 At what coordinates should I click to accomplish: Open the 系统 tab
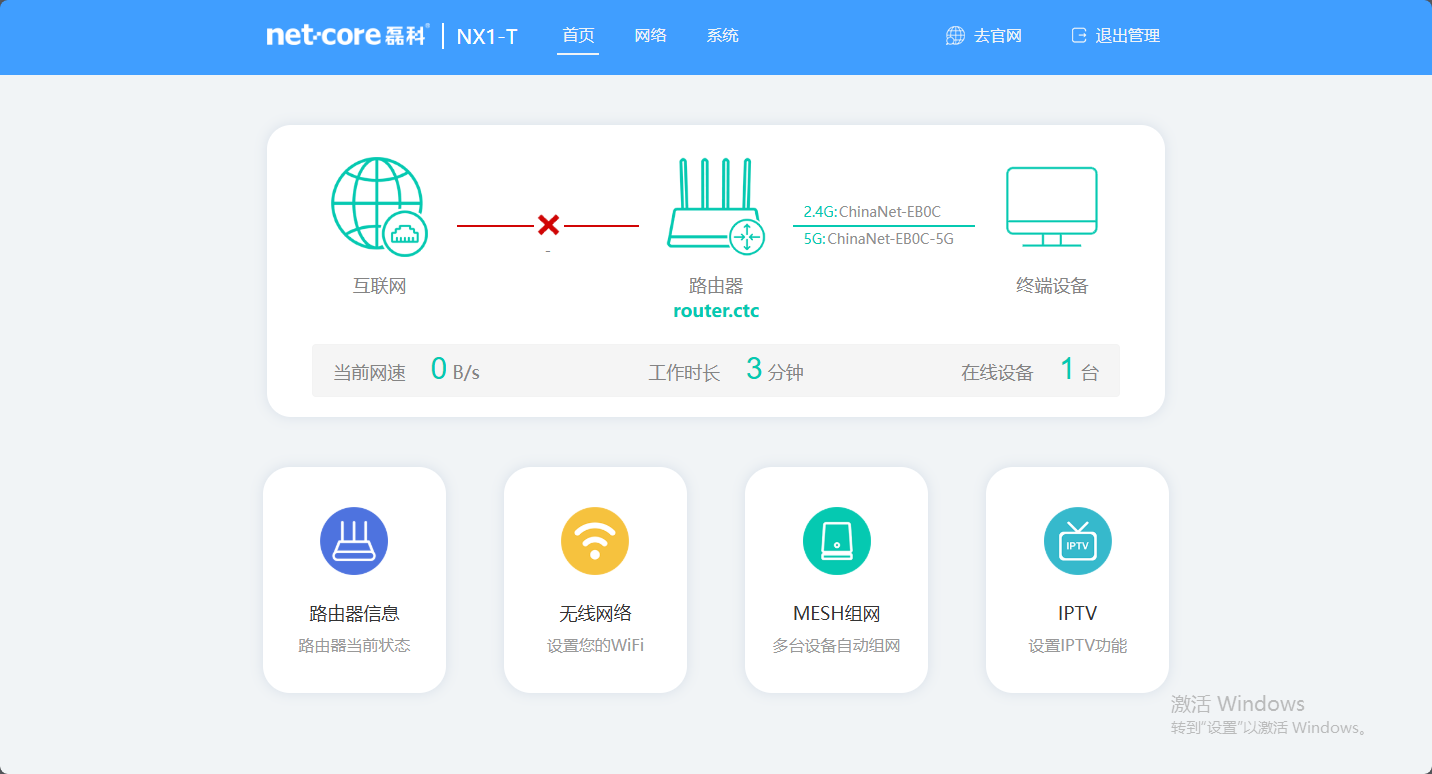tap(722, 35)
